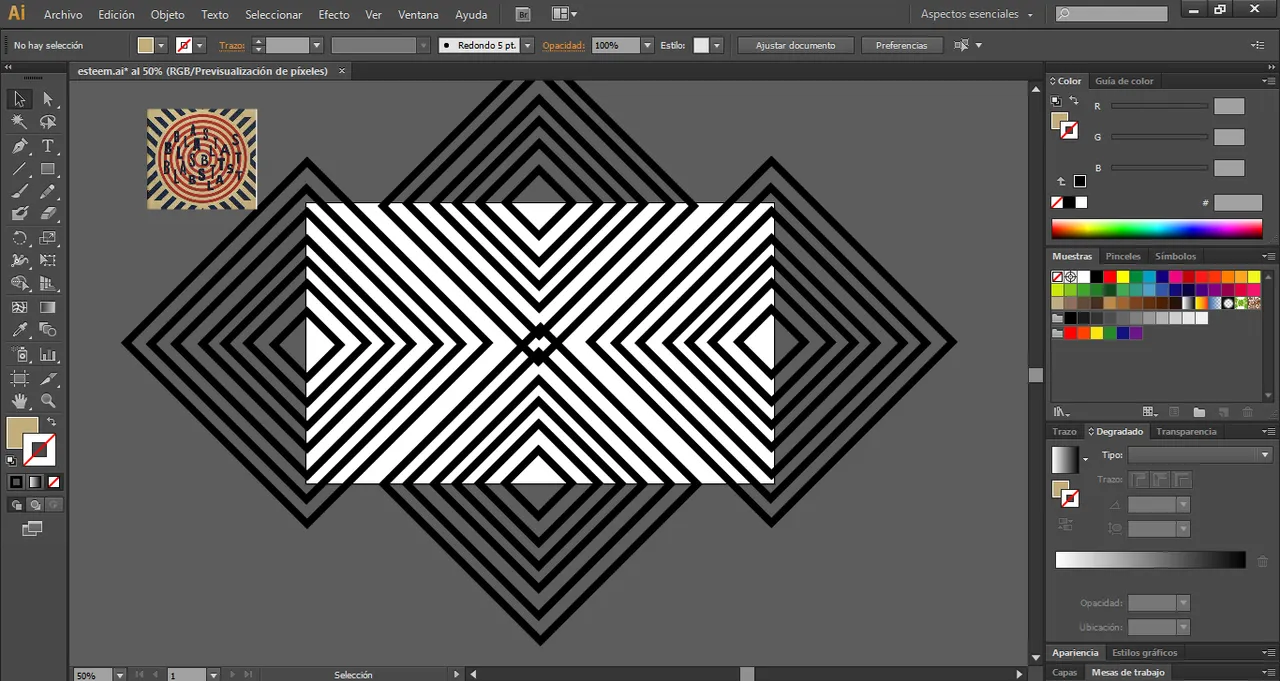1280x681 pixels.
Task: Open stroke color dropdown in control bar
Action: coord(200,45)
